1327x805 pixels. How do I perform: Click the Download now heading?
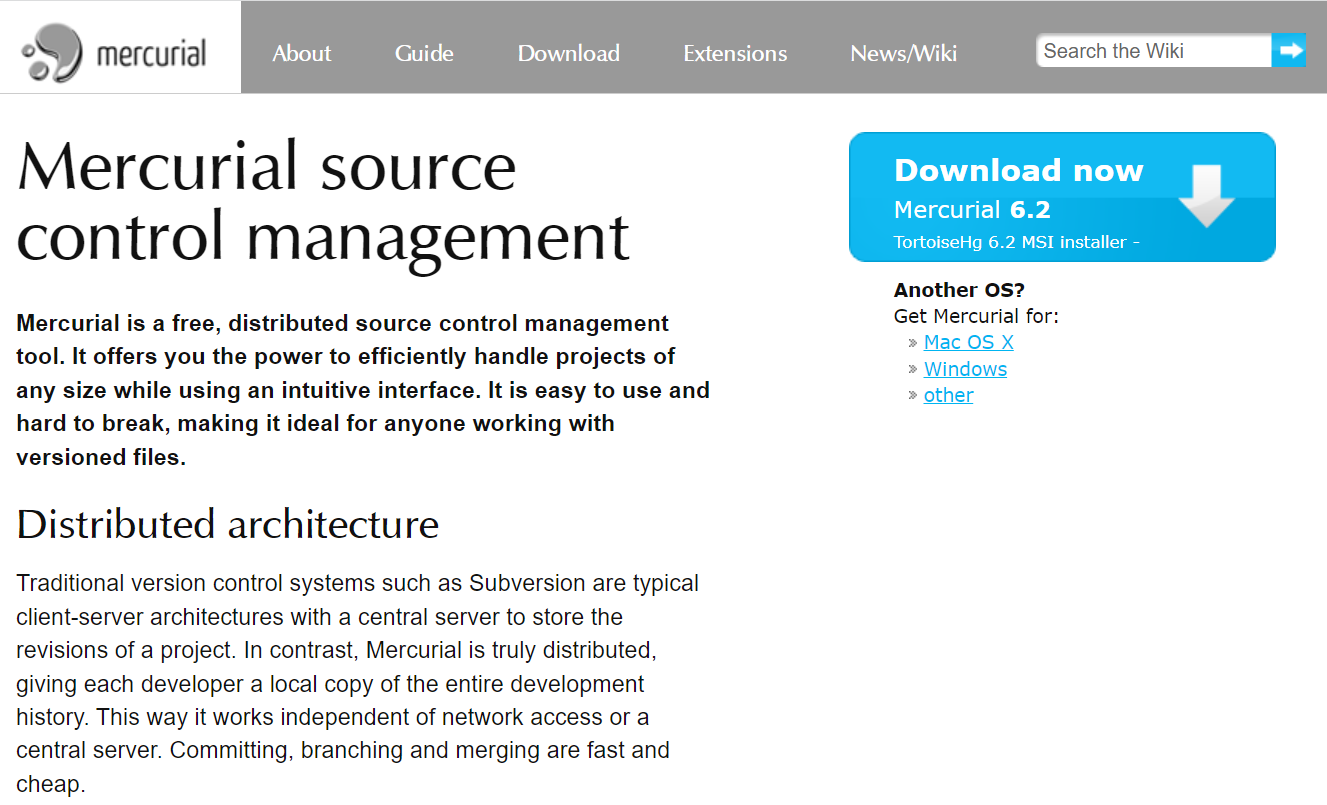click(x=1018, y=170)
